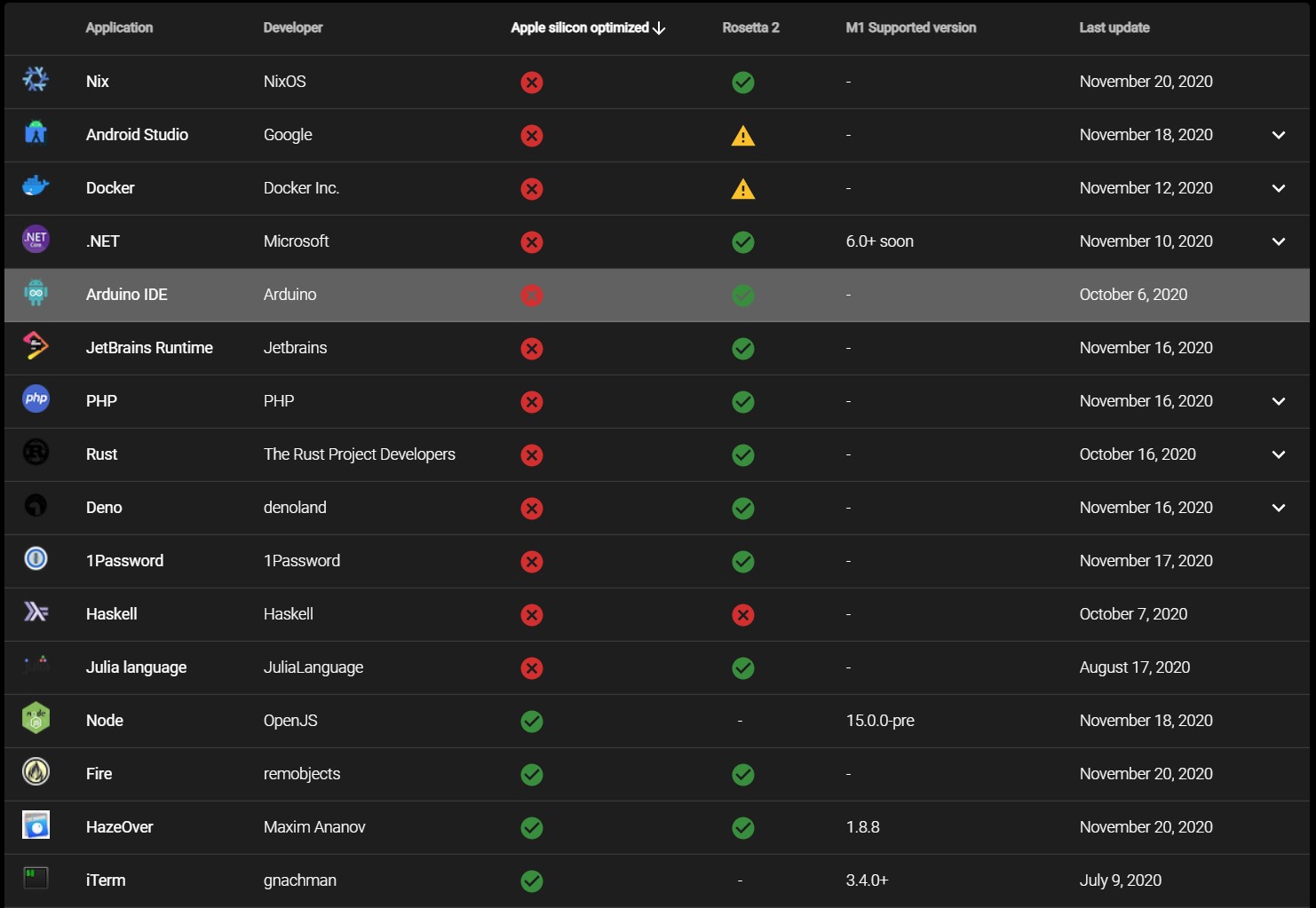Click the PHP blue oval icon
Viewport: 1316px width, 908px height.
point(36,399)
